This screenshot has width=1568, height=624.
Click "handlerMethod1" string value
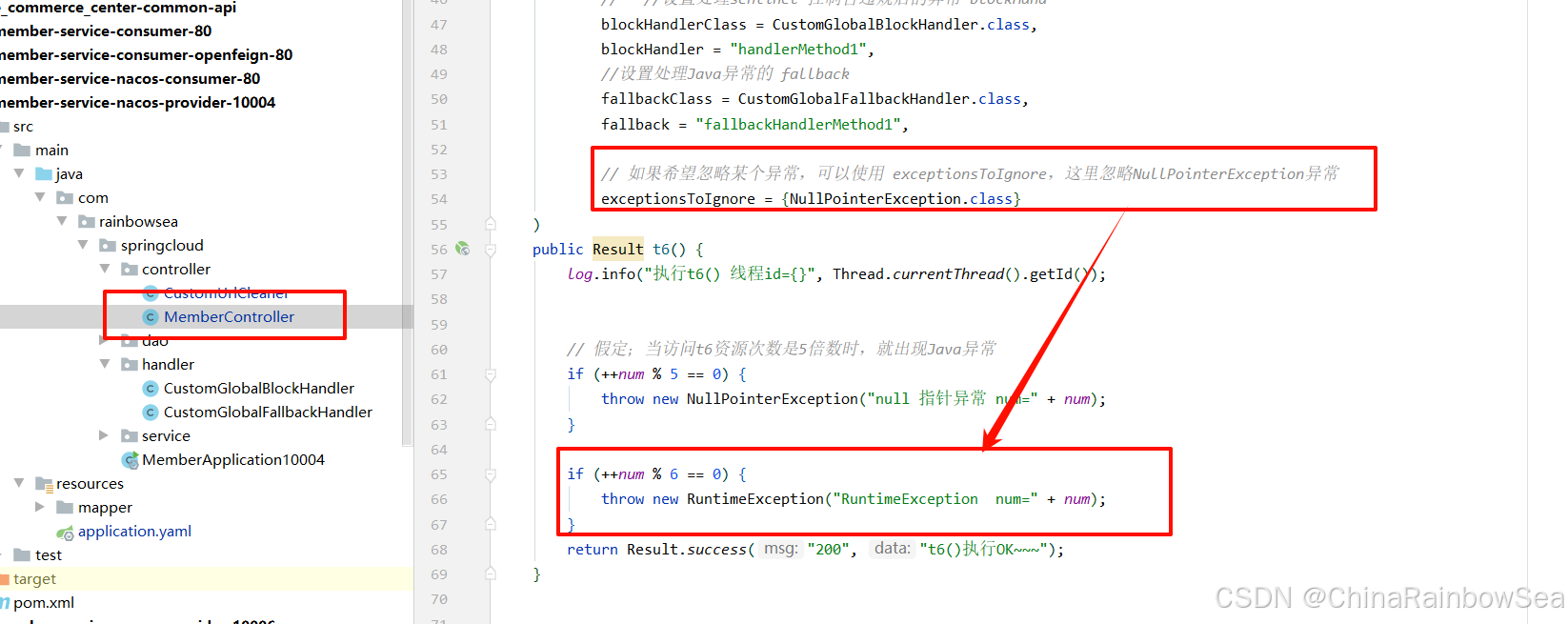click(798, 49)
